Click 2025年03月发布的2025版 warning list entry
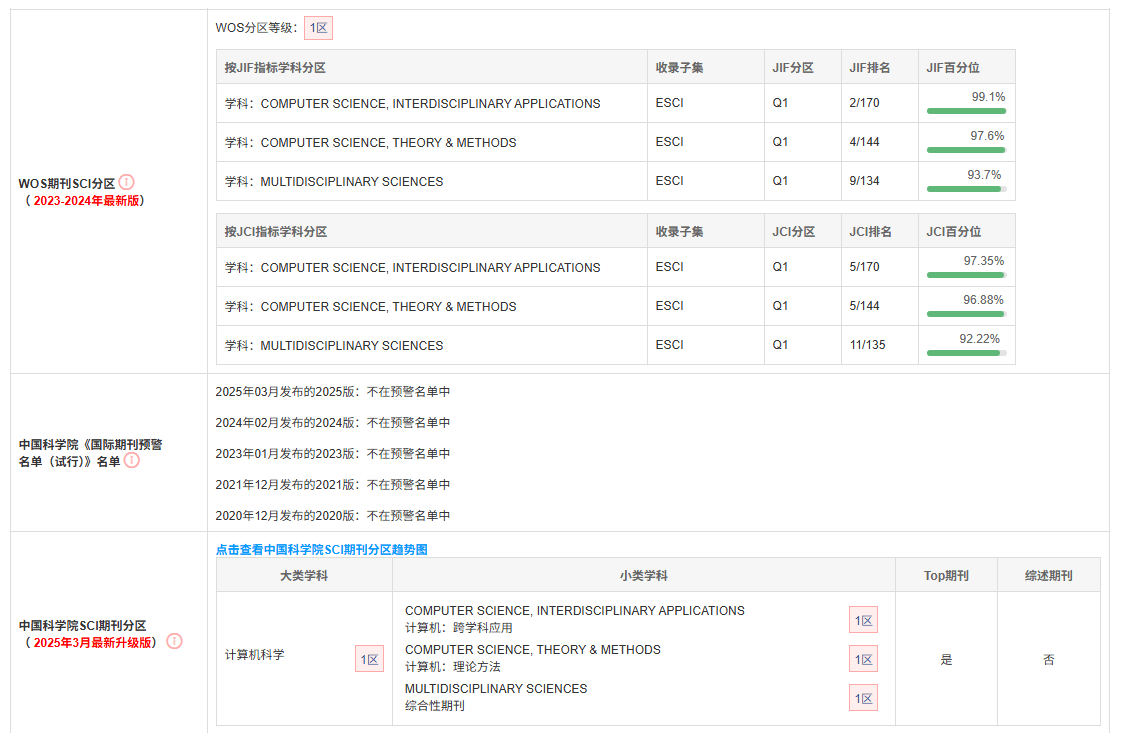 tap(333, 392)
